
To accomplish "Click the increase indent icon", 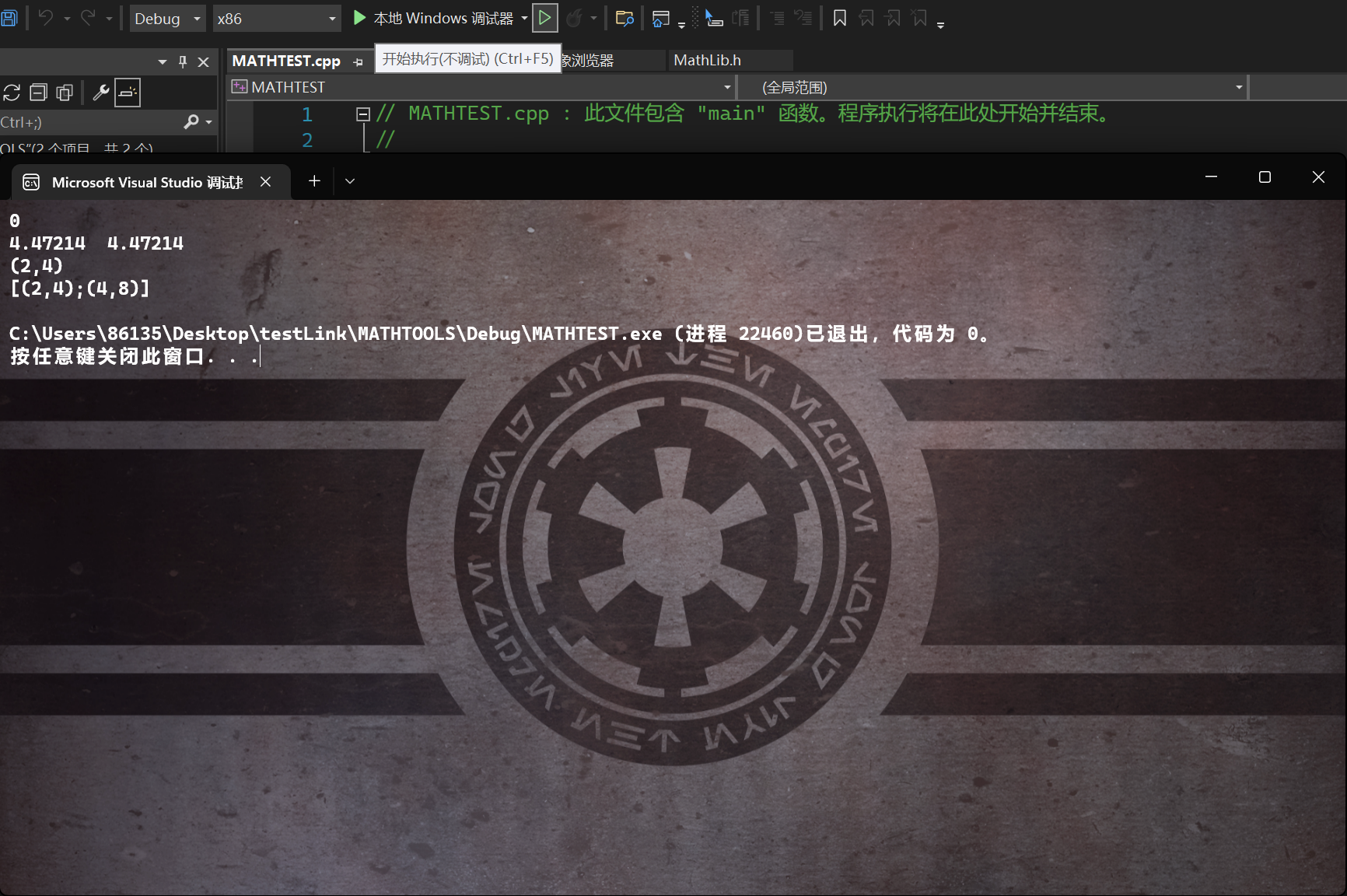I will 803,18.
